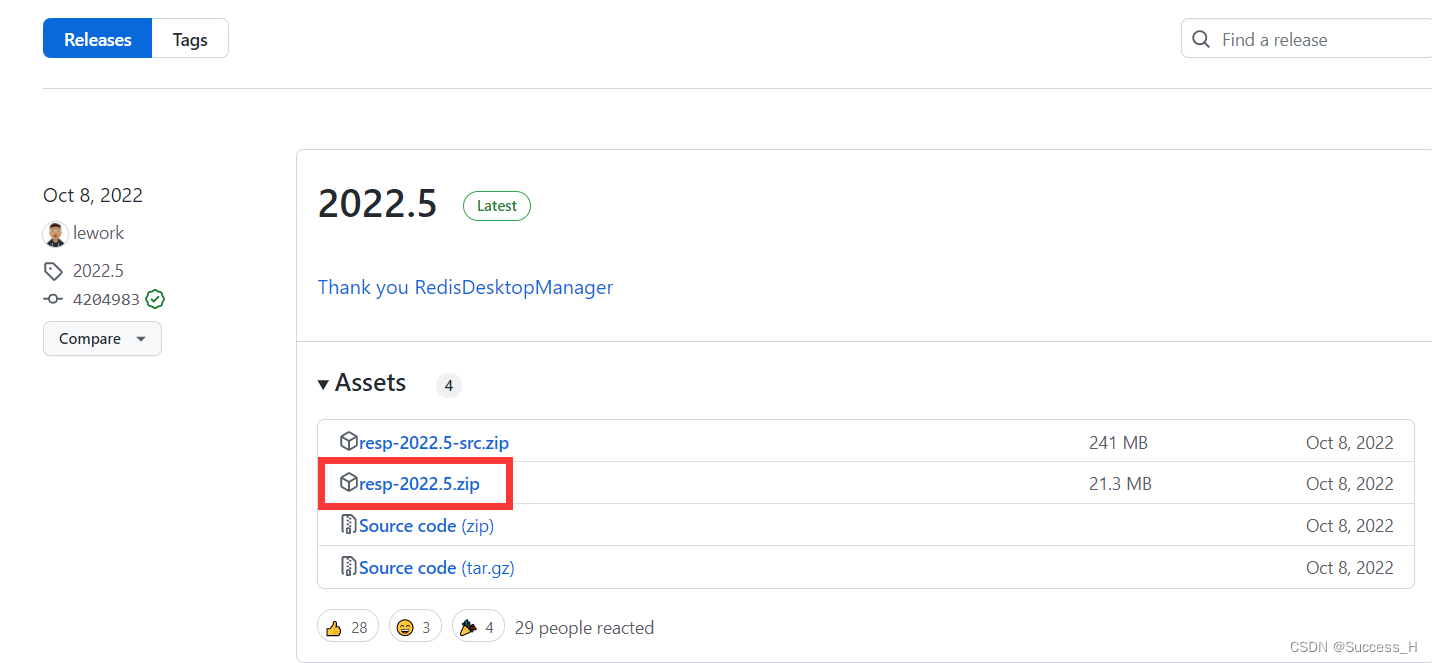The height and width of the screenshot is (663, 1432).
Task: Open the 2022.5 tag link in sidebar
Action: 98,271
